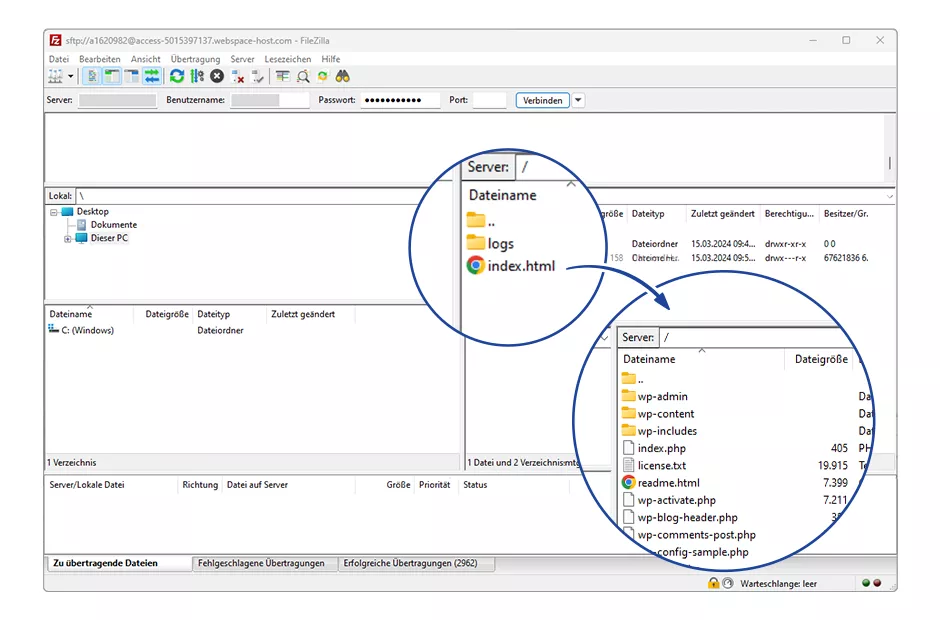Open the Datei menu
Viewport: 940px width, 620px height.
59,59
